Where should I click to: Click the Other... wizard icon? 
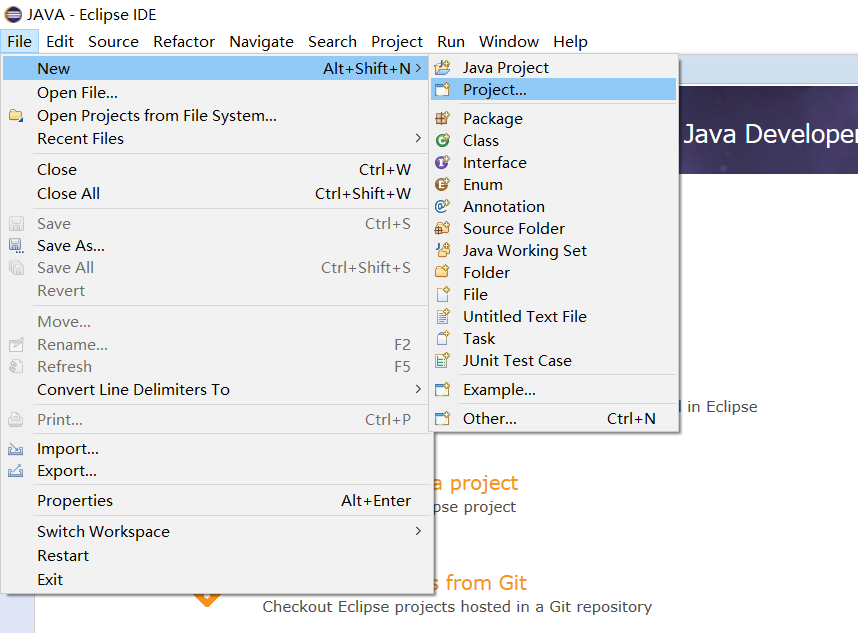pyautogui.click(x=442, y=419)
